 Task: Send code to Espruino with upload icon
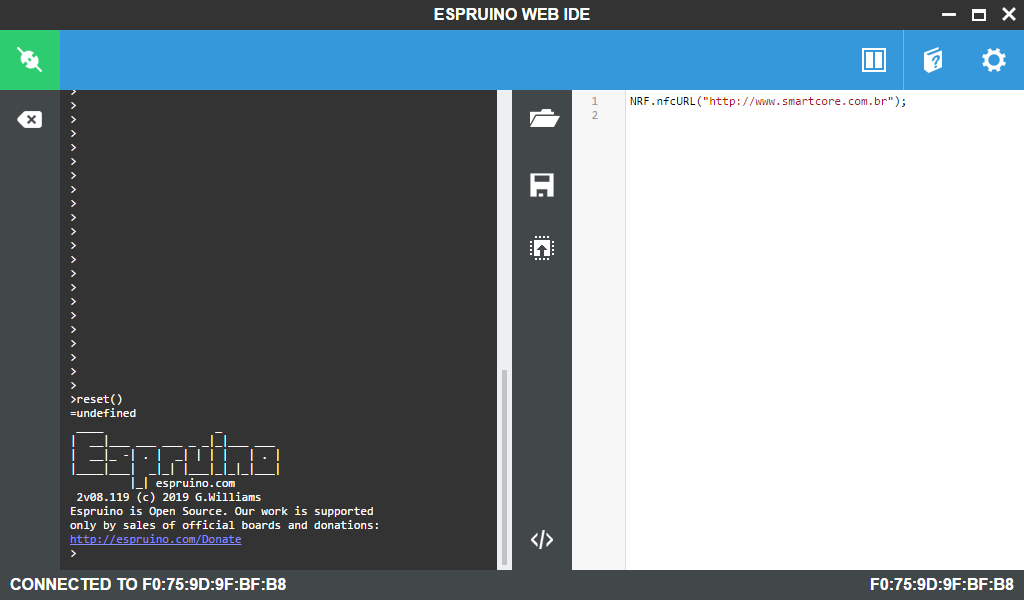542,248
